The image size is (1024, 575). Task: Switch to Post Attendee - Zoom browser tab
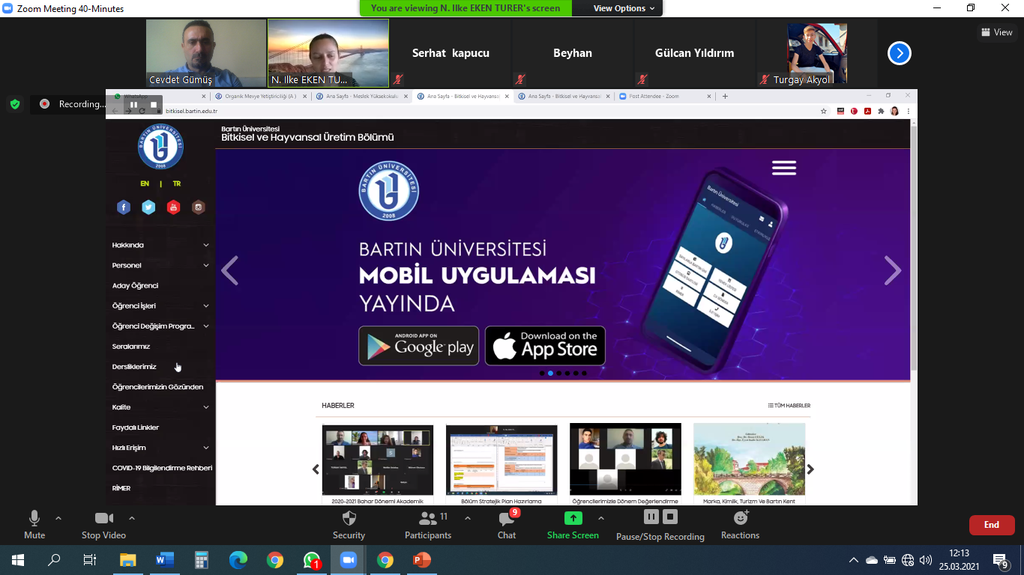click(665, 96)
